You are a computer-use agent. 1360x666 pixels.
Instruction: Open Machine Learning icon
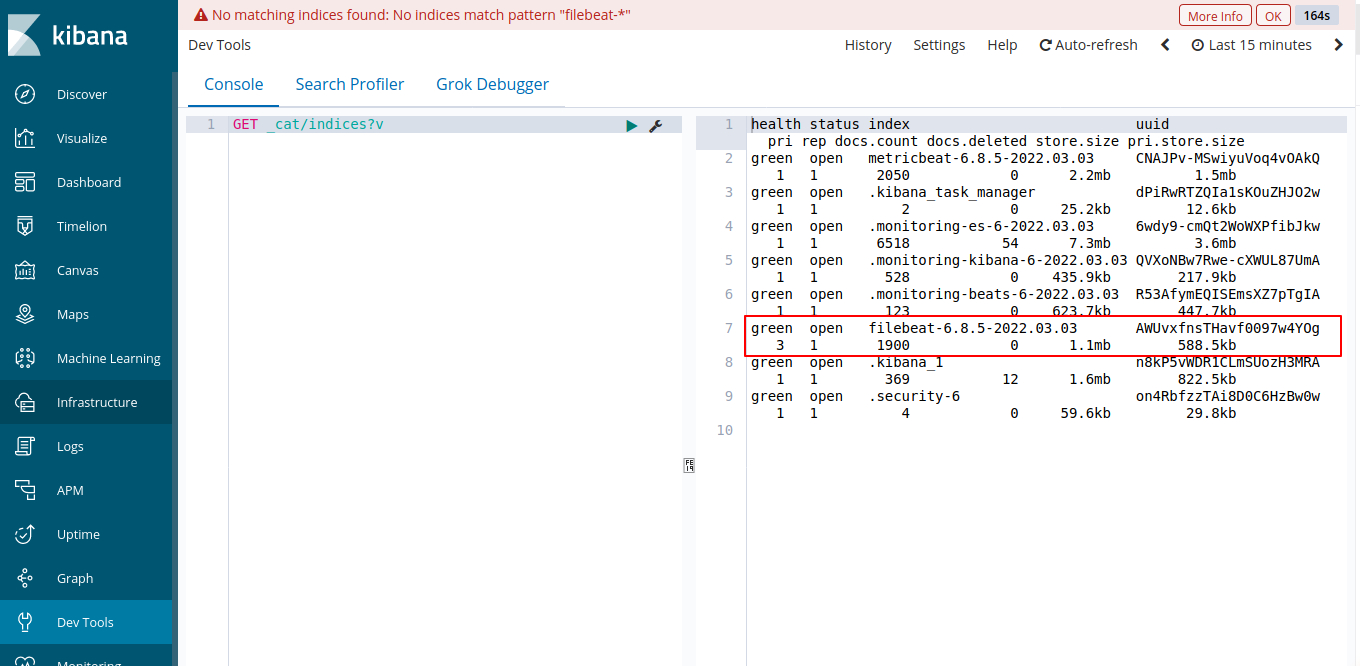click(26, 358)
